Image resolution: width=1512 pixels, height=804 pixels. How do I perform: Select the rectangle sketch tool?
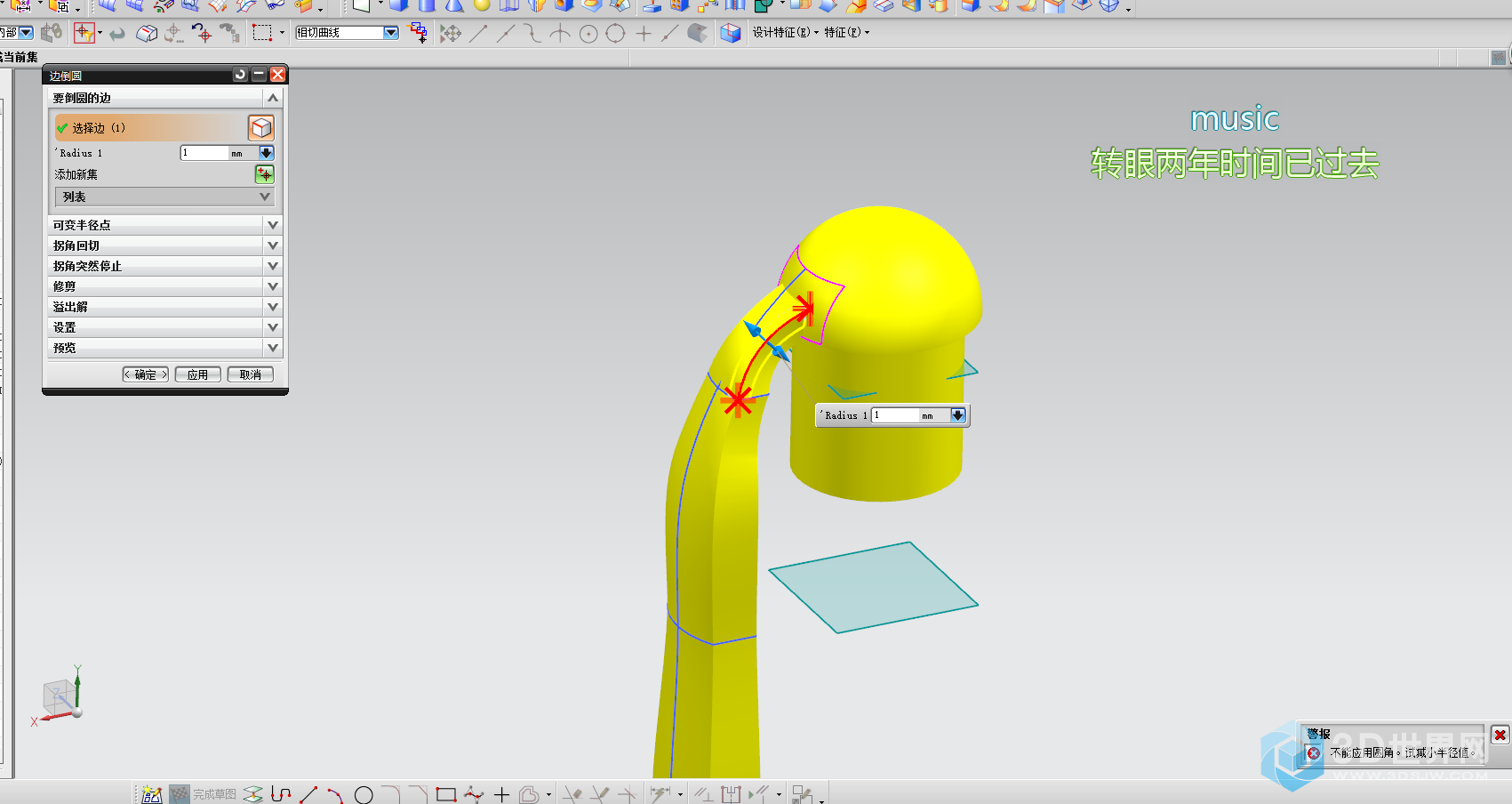446,794
